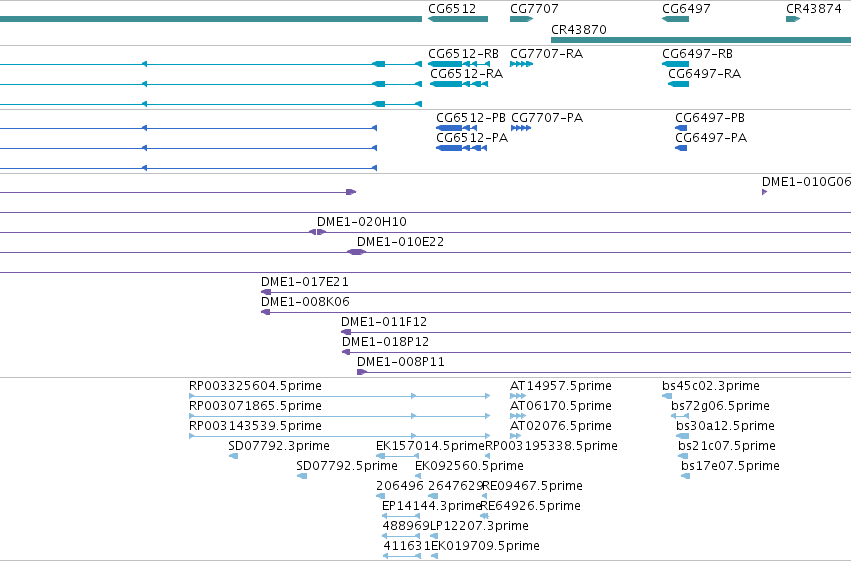Select the CG6497 gene label
The image size is (851, 561).
pos(686,9)
